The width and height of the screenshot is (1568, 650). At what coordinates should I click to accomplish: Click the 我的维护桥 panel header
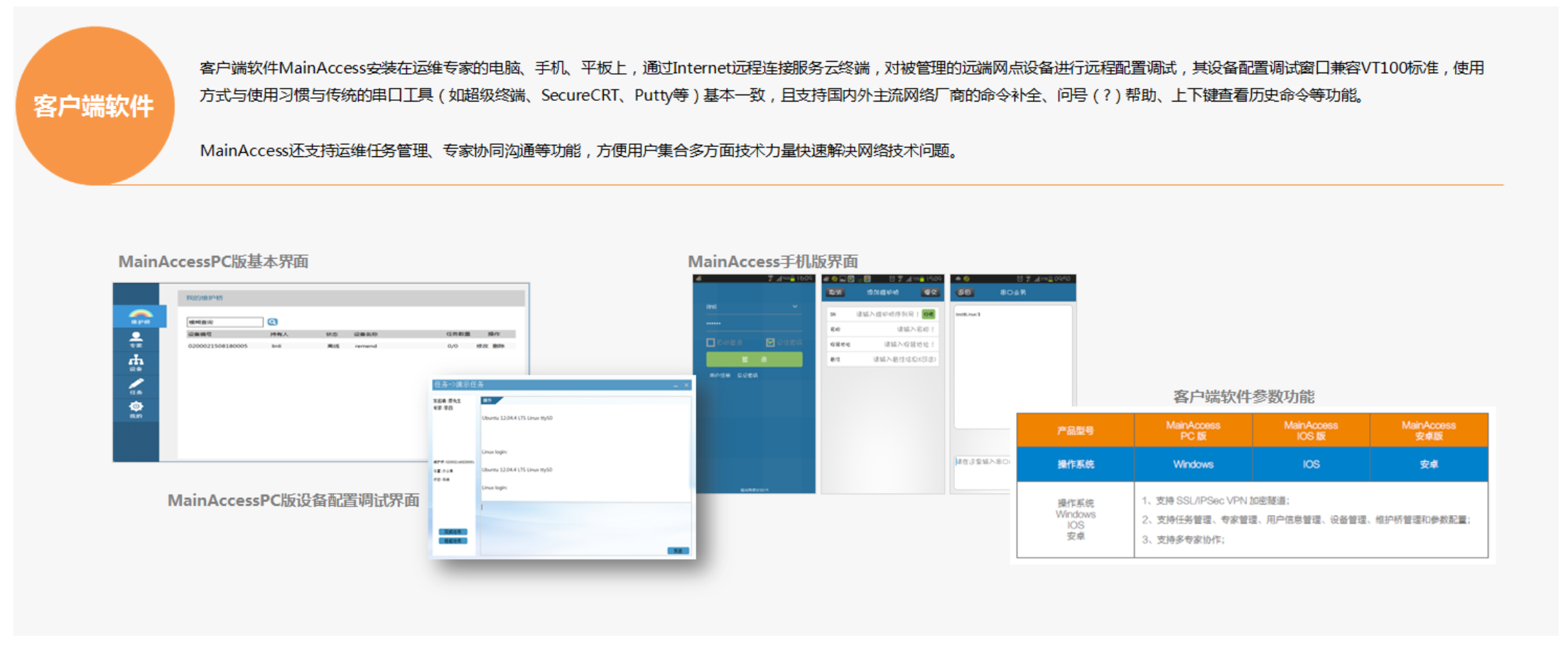(x=351, y=298)
